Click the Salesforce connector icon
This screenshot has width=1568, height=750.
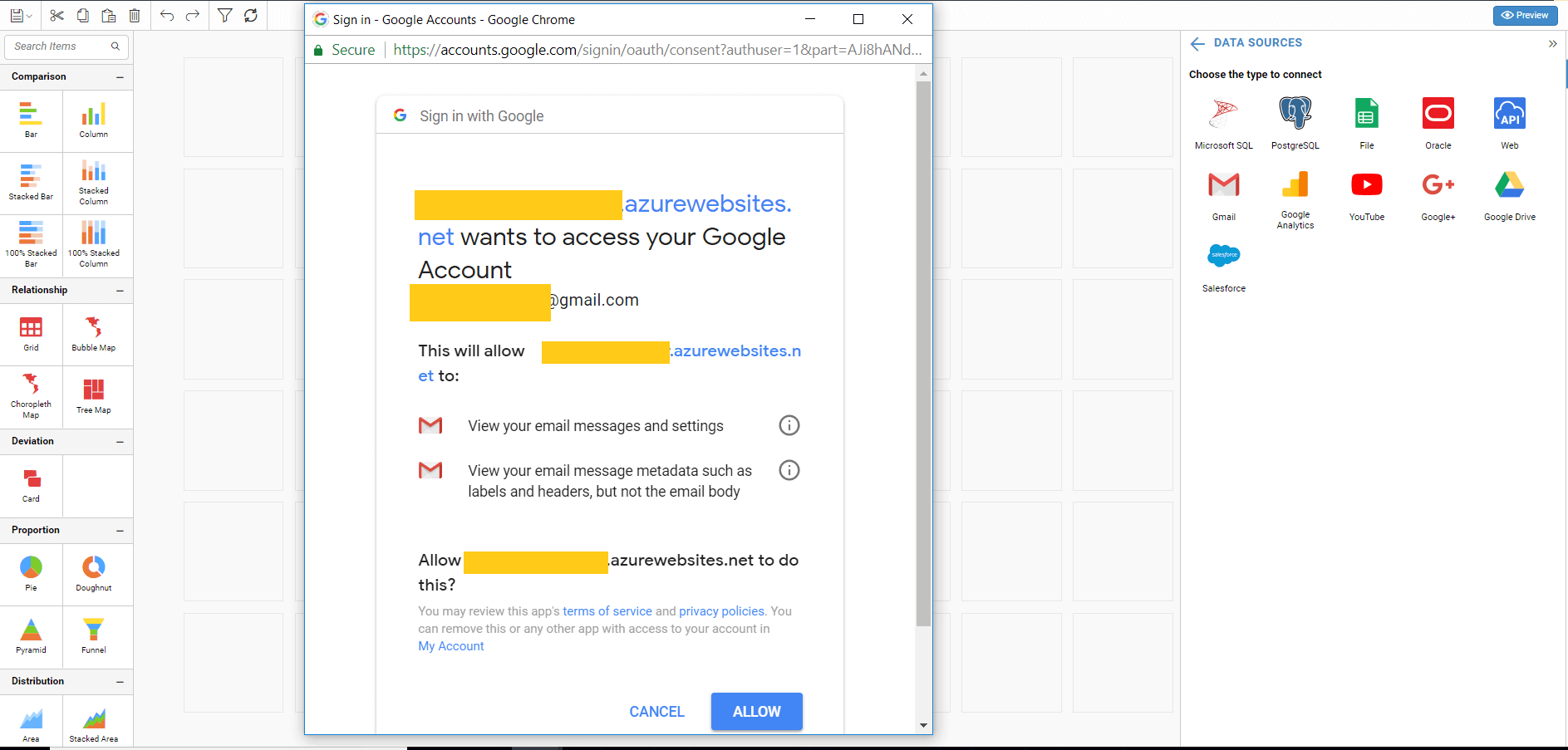1223,257
